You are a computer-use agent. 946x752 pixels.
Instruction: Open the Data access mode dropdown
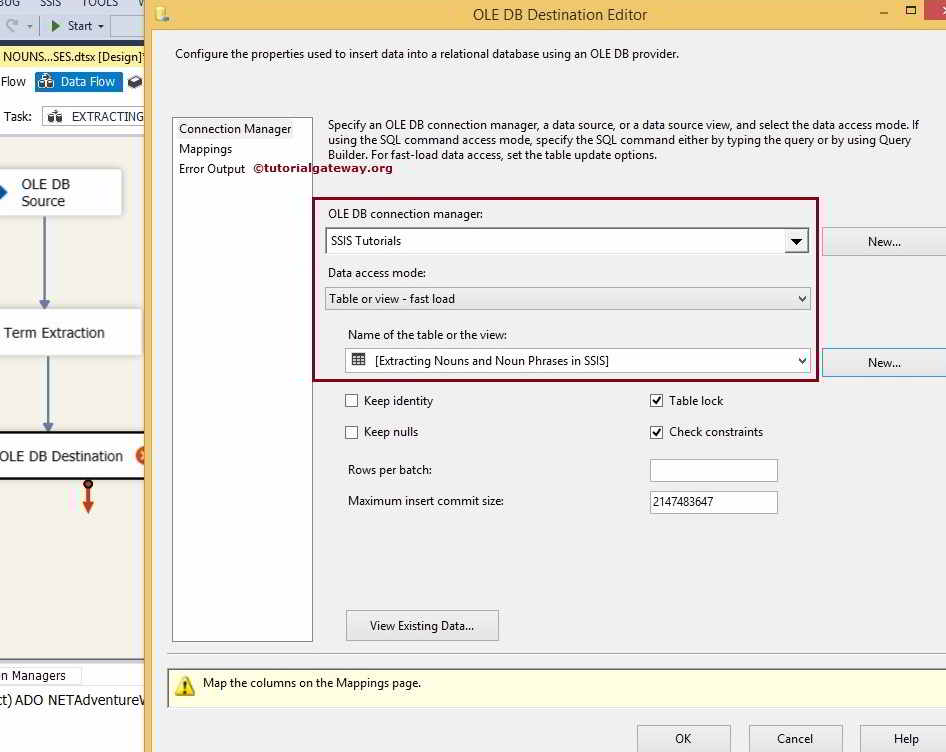click(800, 298)
